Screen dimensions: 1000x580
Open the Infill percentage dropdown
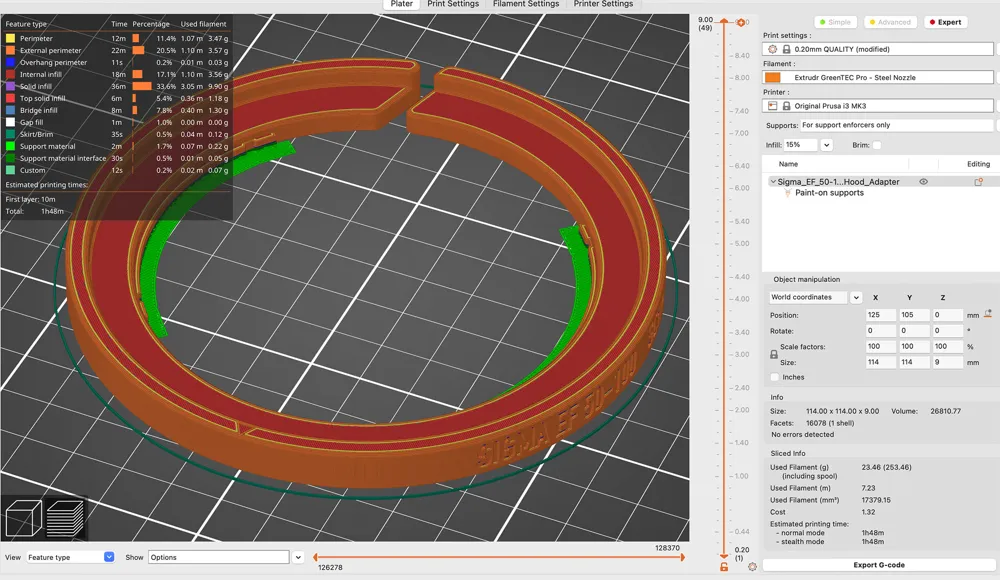(827, 145)
